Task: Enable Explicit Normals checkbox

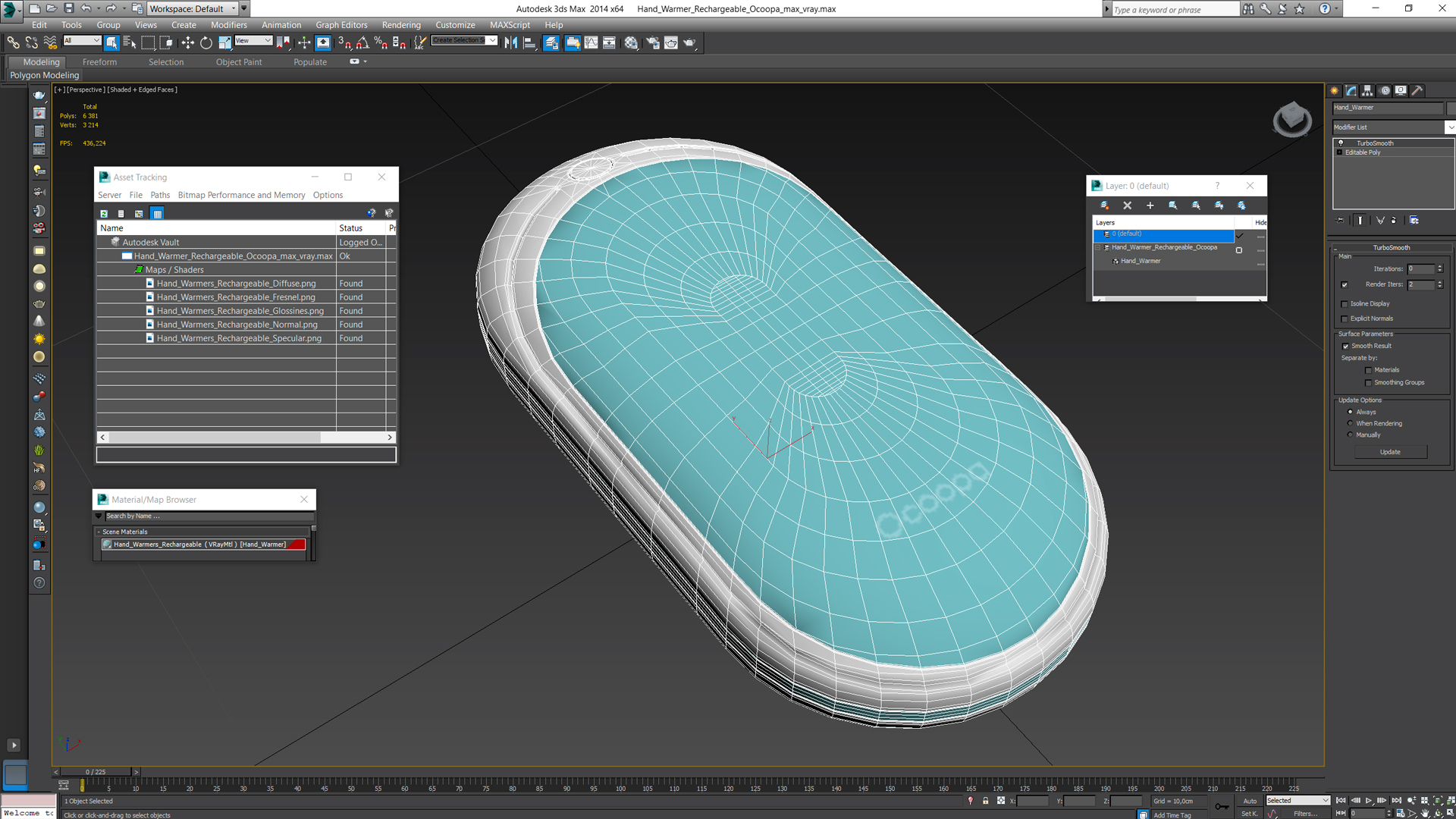Action: tap(1345, 319)
